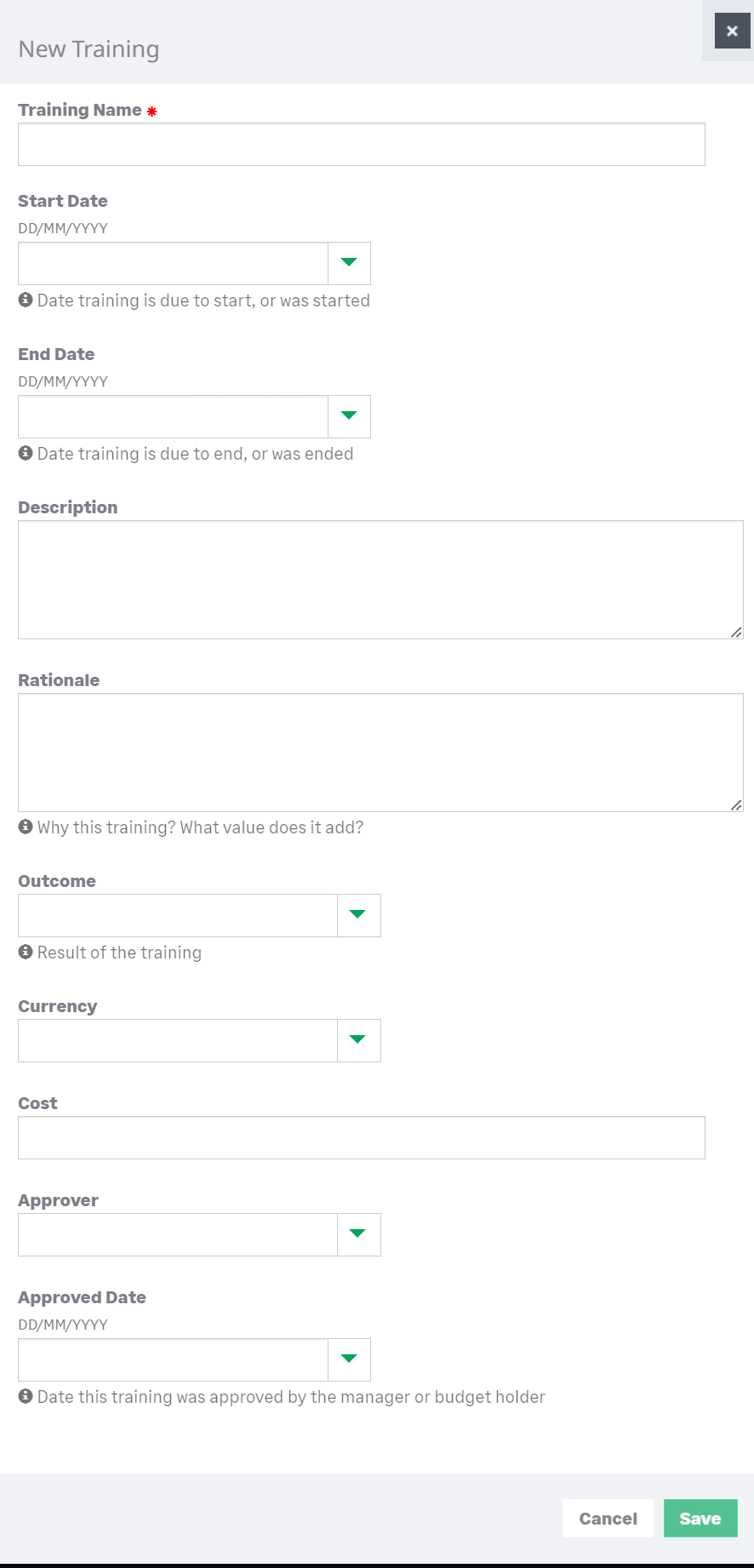Open the Approved Date picker arrow
This screenshot has height=1568, width=754.
click(349, 1359)
